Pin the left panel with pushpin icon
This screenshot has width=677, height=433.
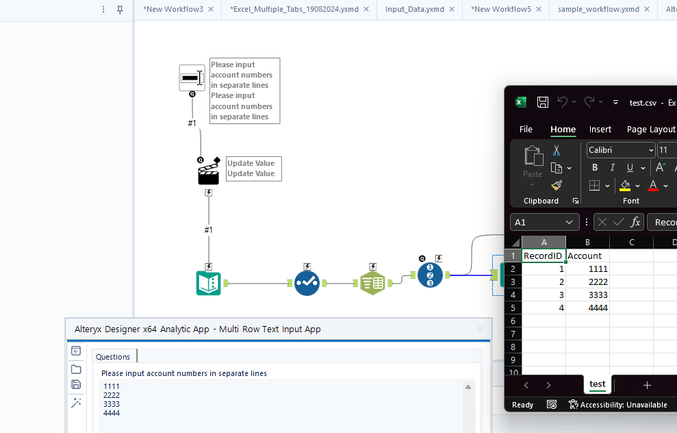[x=120, y=9]
